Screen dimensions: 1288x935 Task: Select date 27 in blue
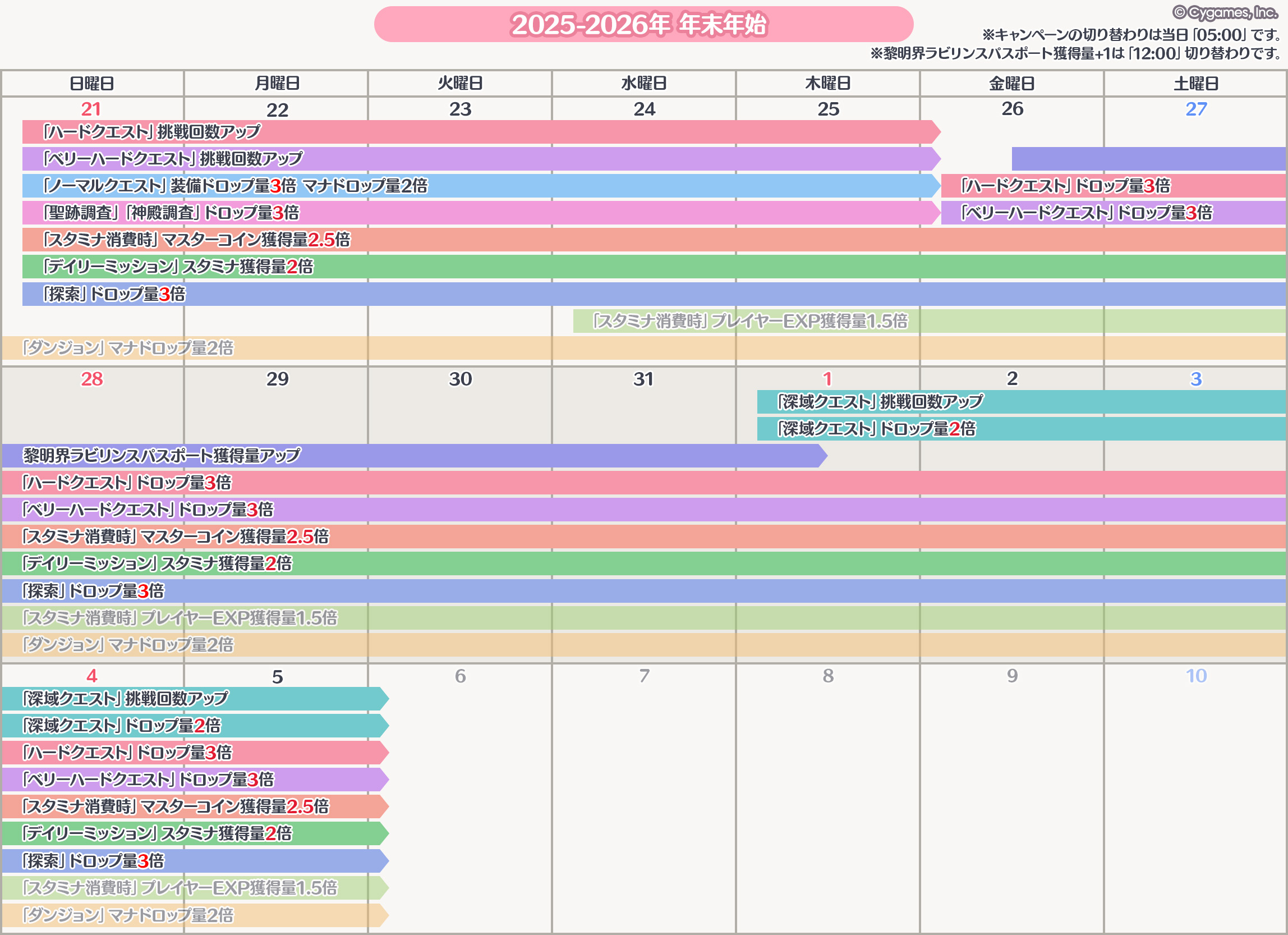[1196, 108]
